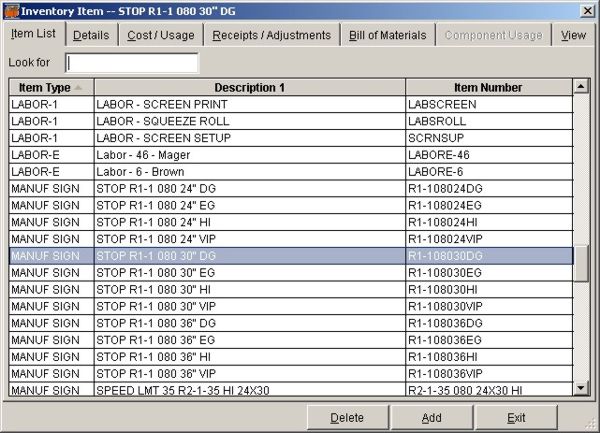This screenshot has height=433, width=600.
Task: Click the vertical scrollbar thumb
Action: 581,264
